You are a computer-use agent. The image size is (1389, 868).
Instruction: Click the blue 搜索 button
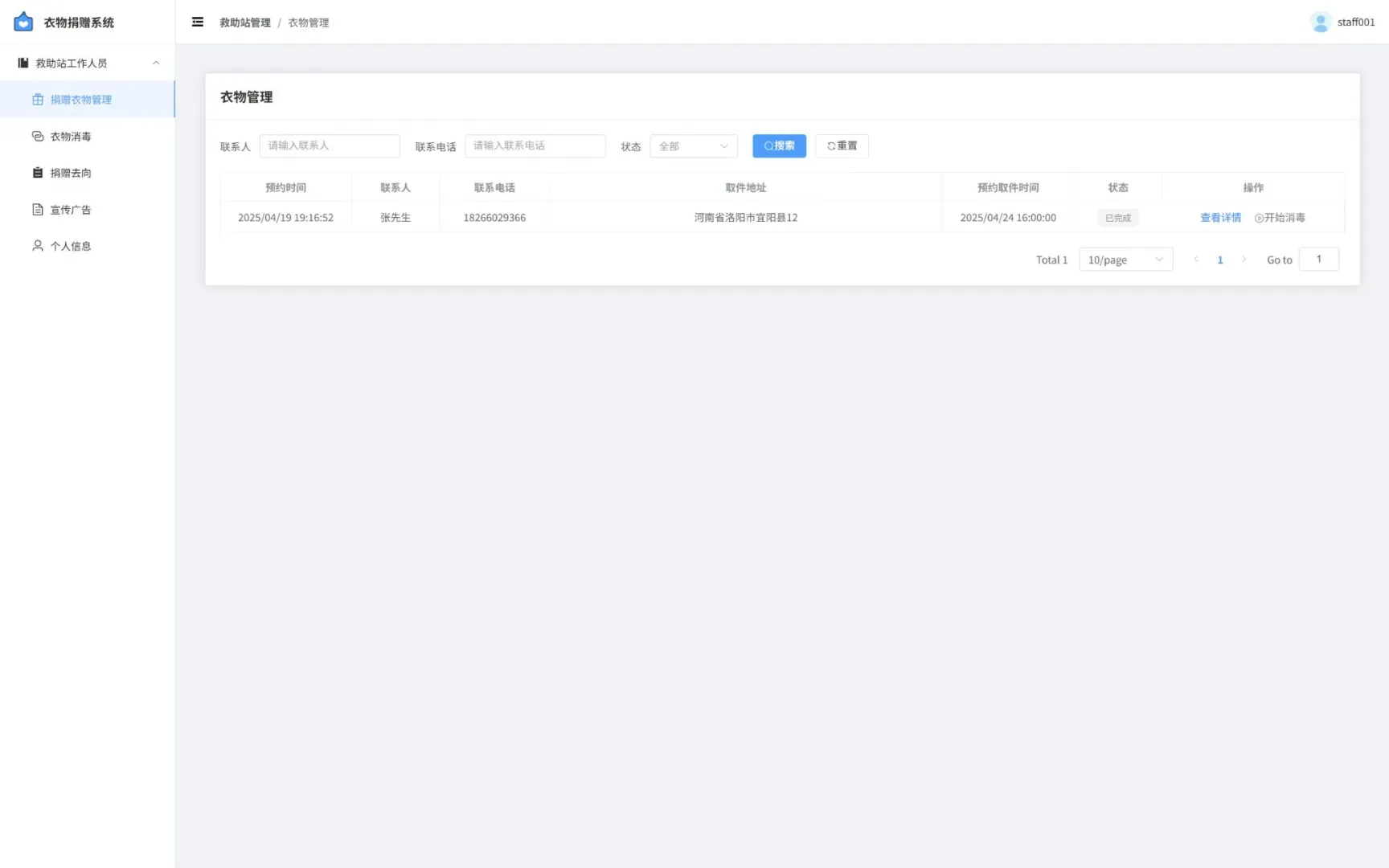pyautogui.click(x=779, y=145)
